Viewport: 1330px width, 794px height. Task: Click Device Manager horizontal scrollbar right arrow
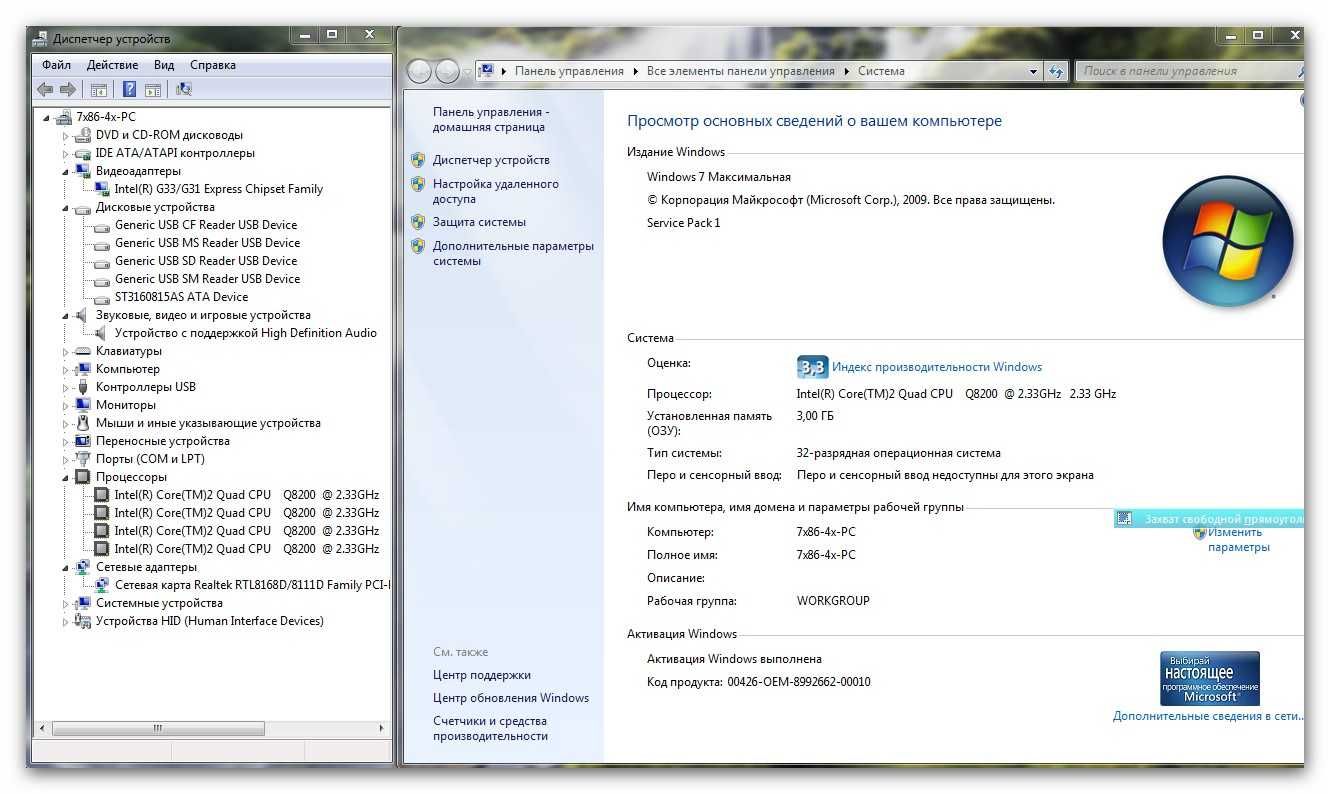pos(383,729)
